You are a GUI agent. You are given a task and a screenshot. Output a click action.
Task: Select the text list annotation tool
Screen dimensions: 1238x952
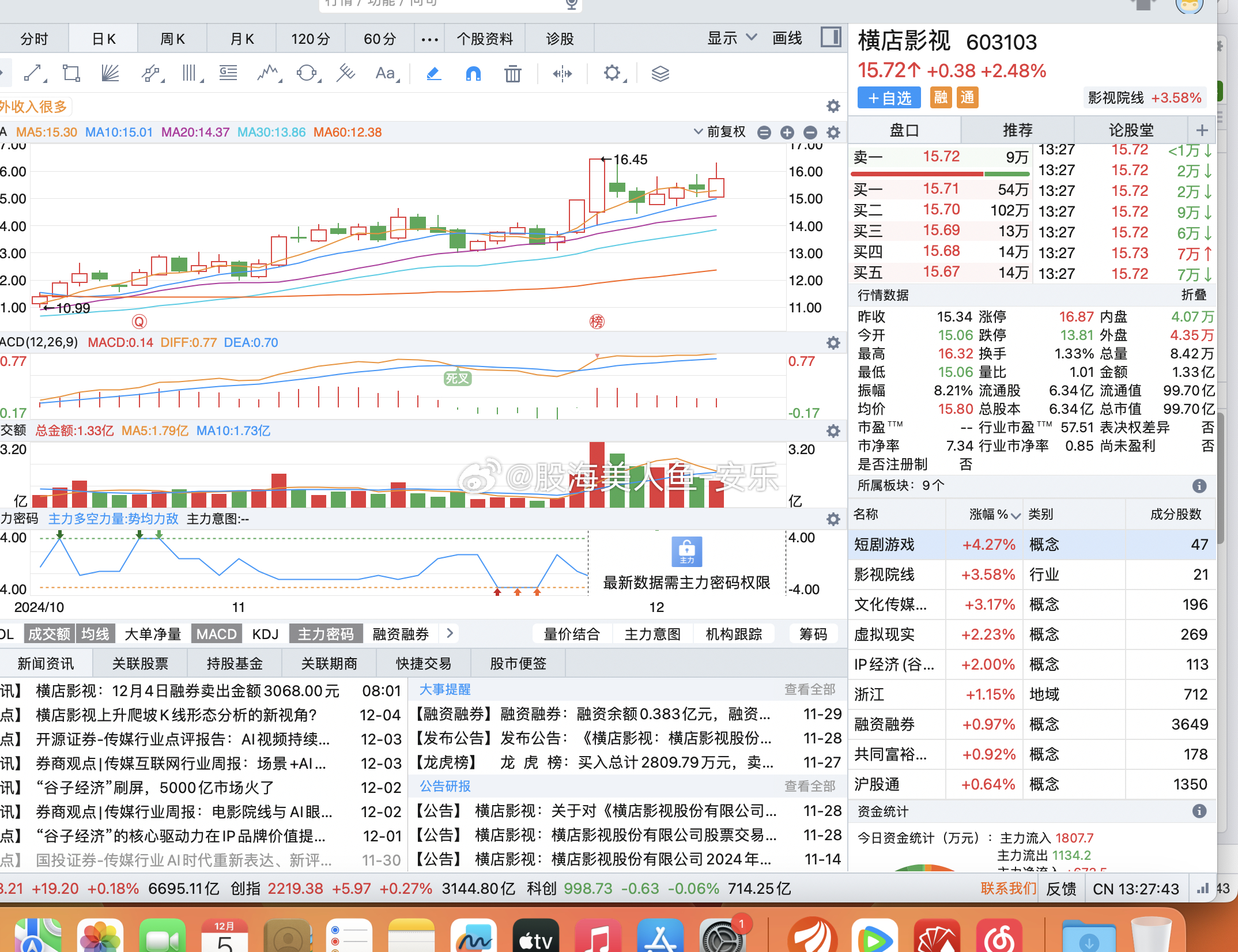coord(228,73)
